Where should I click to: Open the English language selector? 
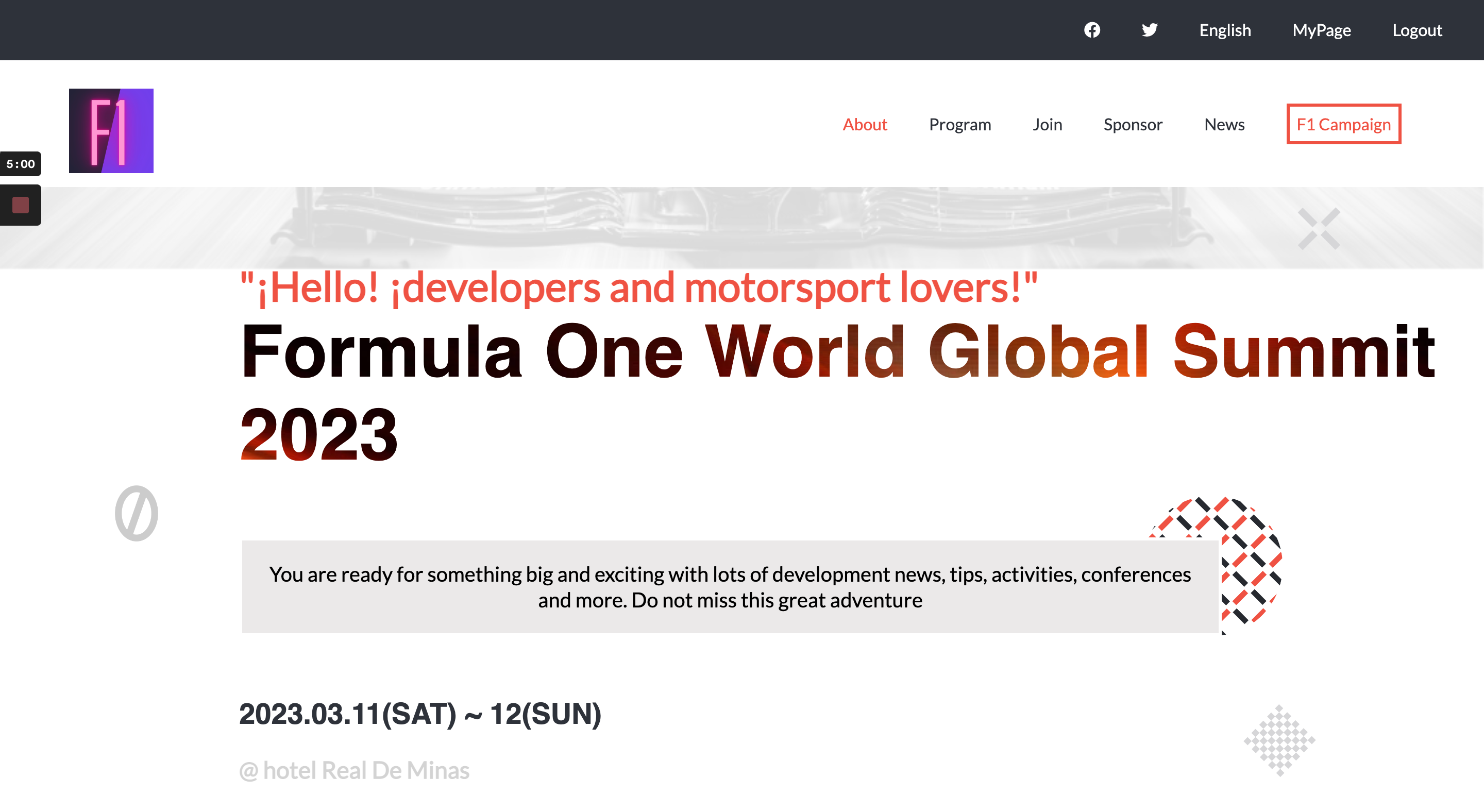pyautogui.click(x=1225, y=30)
